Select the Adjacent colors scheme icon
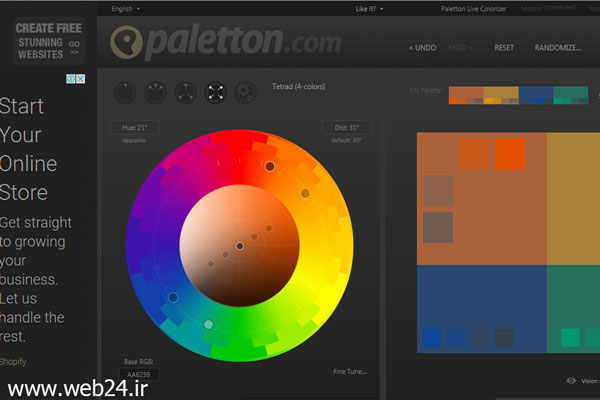Viewport: 600px width, 400px height. [x=155, y=93]
